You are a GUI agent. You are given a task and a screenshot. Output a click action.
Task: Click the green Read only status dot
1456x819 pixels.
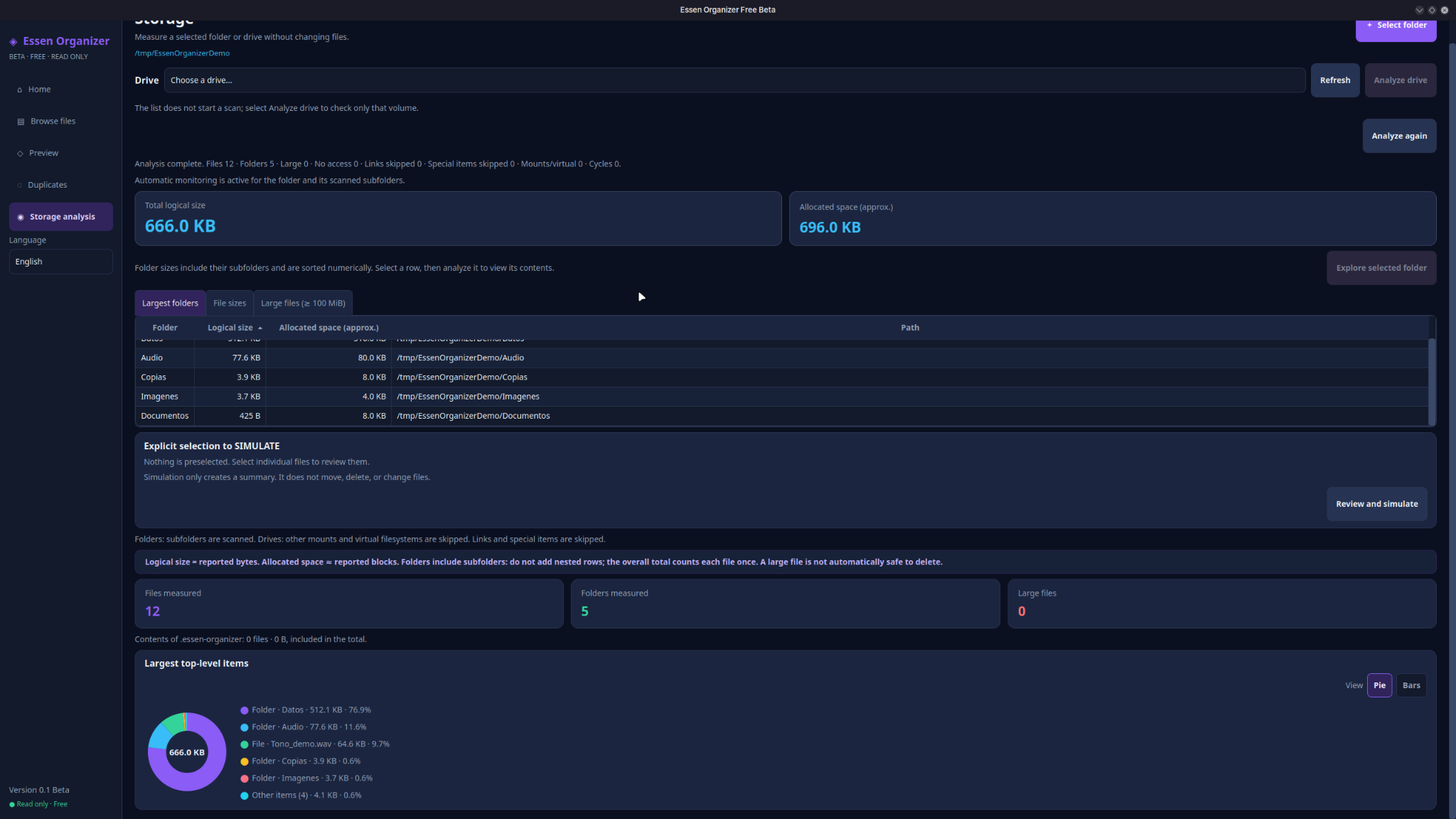12,805
